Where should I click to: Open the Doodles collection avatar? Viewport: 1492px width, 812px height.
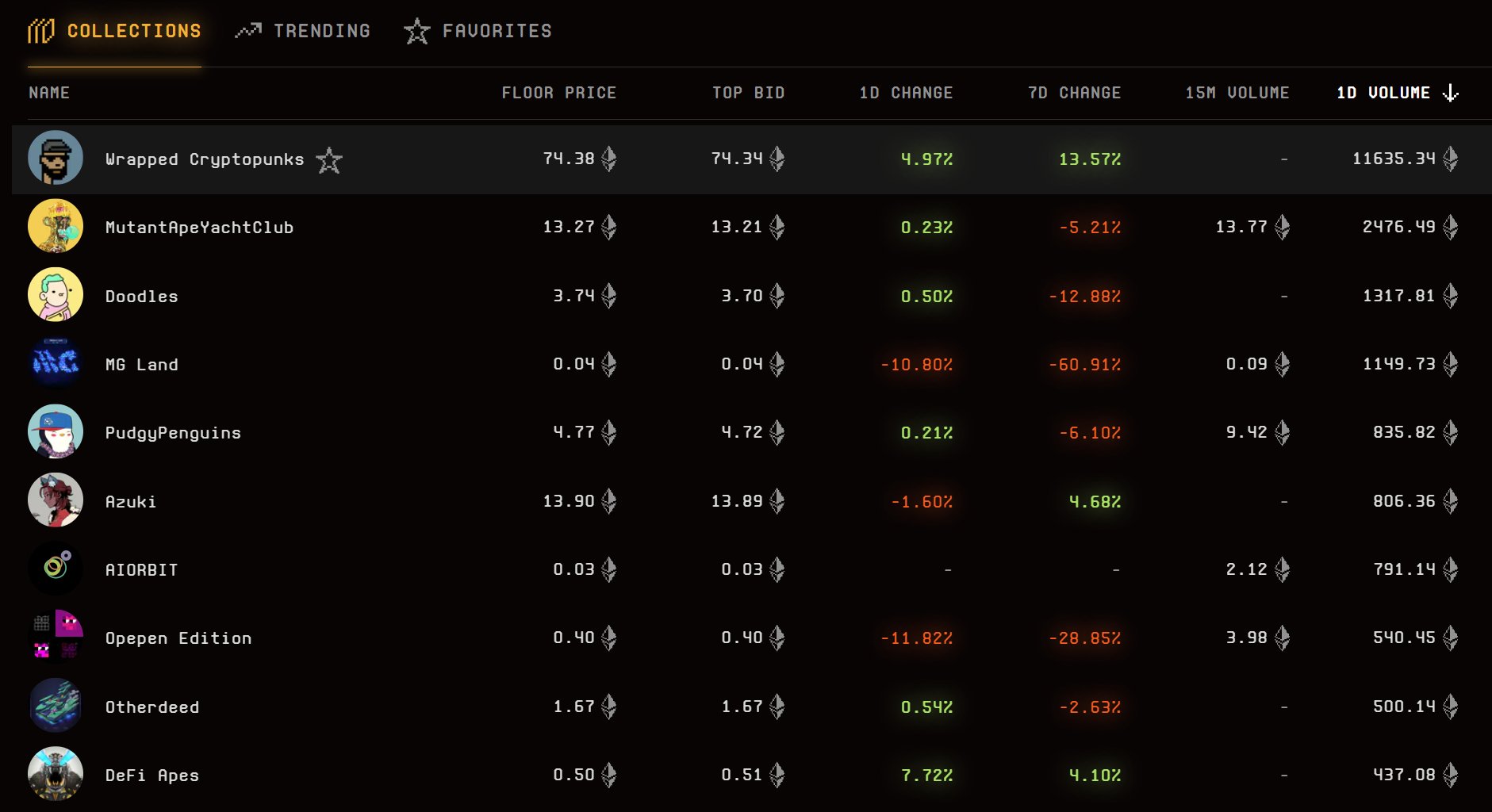[56, 295]
